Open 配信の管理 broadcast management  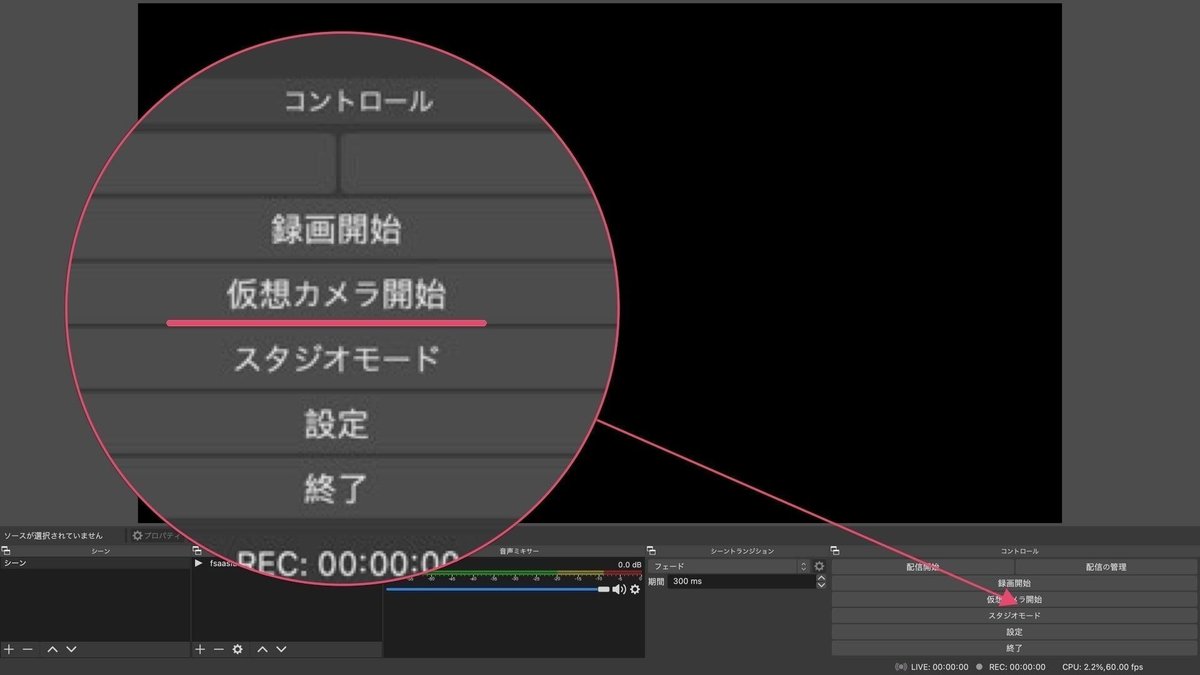tap(1106, 567)
